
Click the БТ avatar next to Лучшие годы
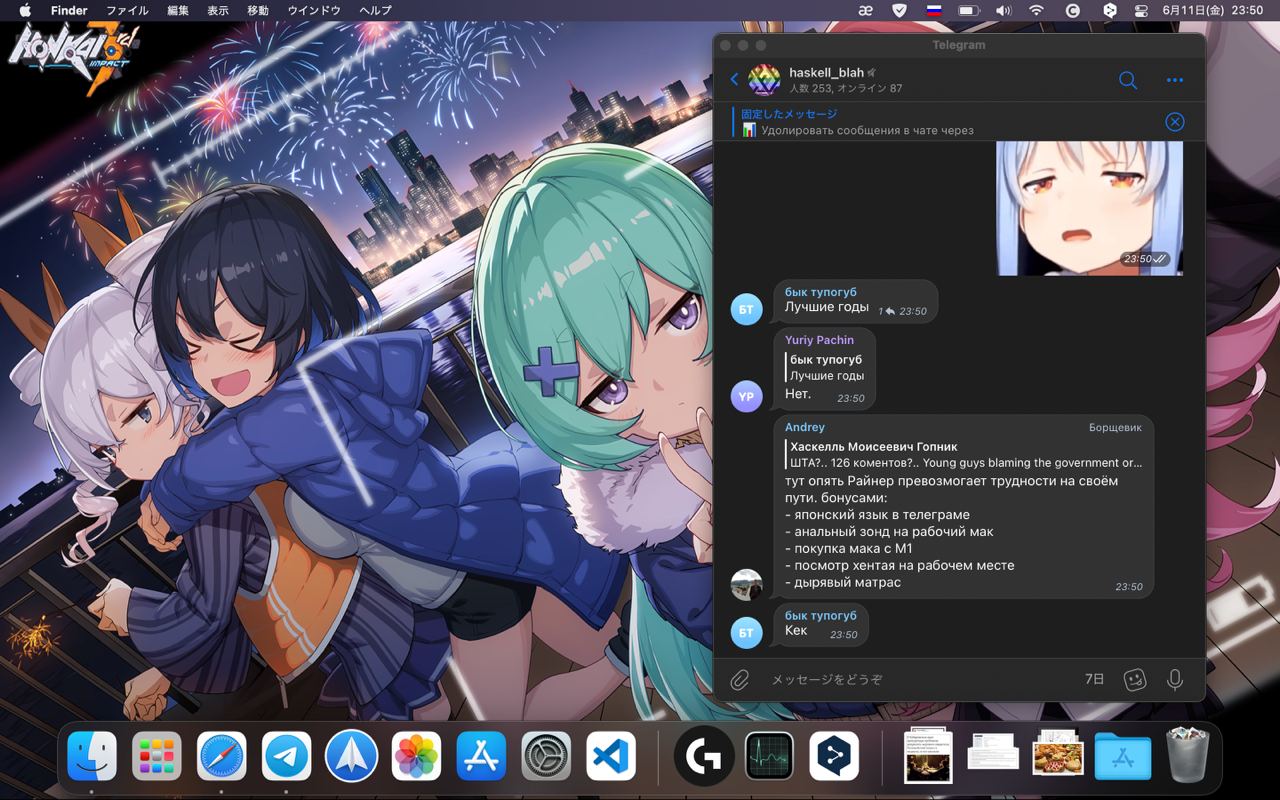(746, 309)
